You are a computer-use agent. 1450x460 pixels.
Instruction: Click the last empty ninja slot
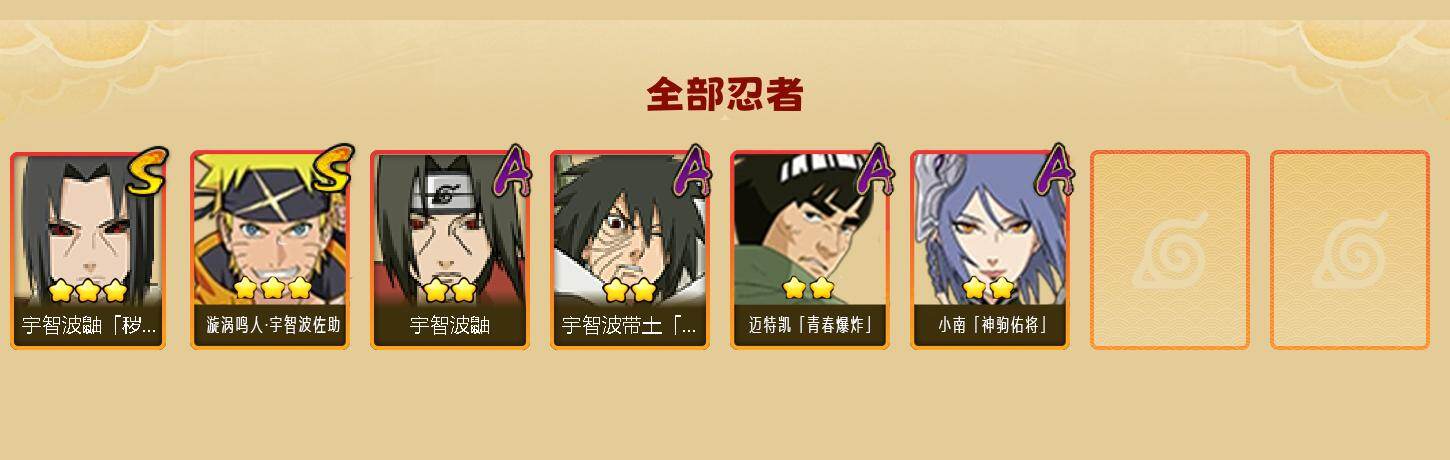click(x=1350, y=250)
